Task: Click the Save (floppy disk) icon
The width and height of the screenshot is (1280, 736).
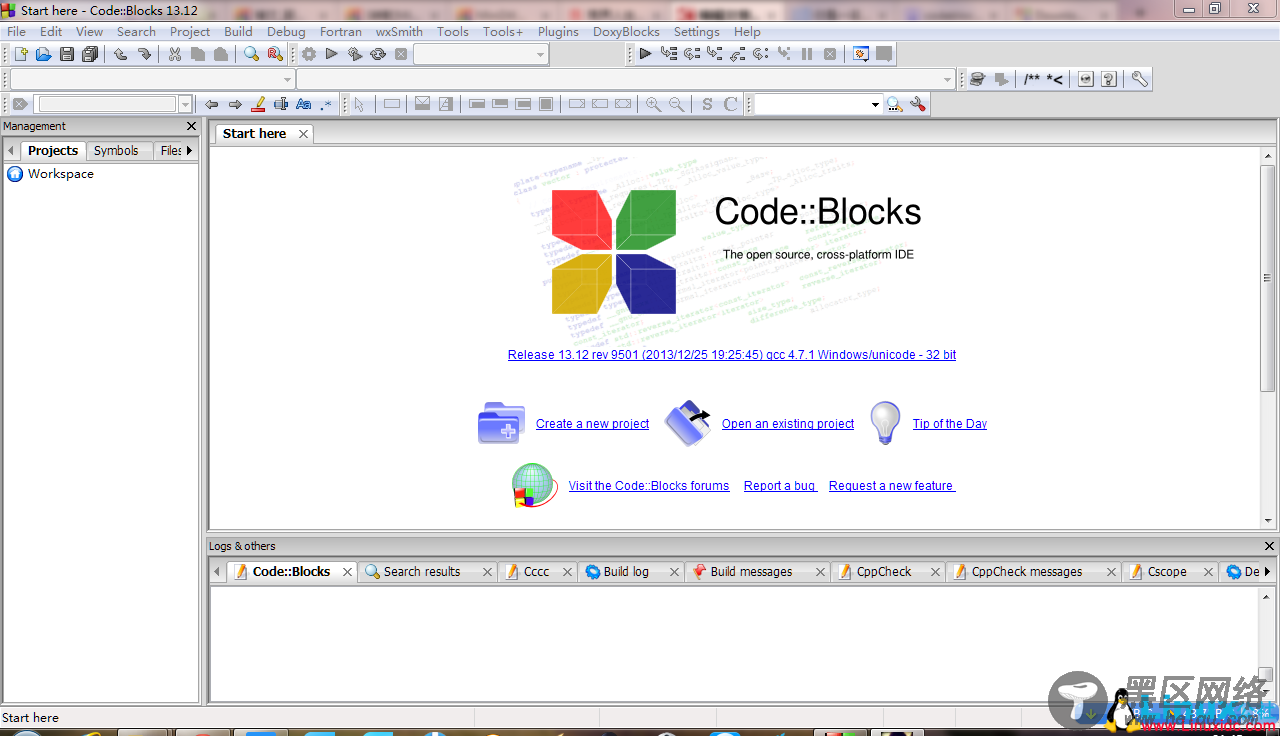Action: (67, 54)
